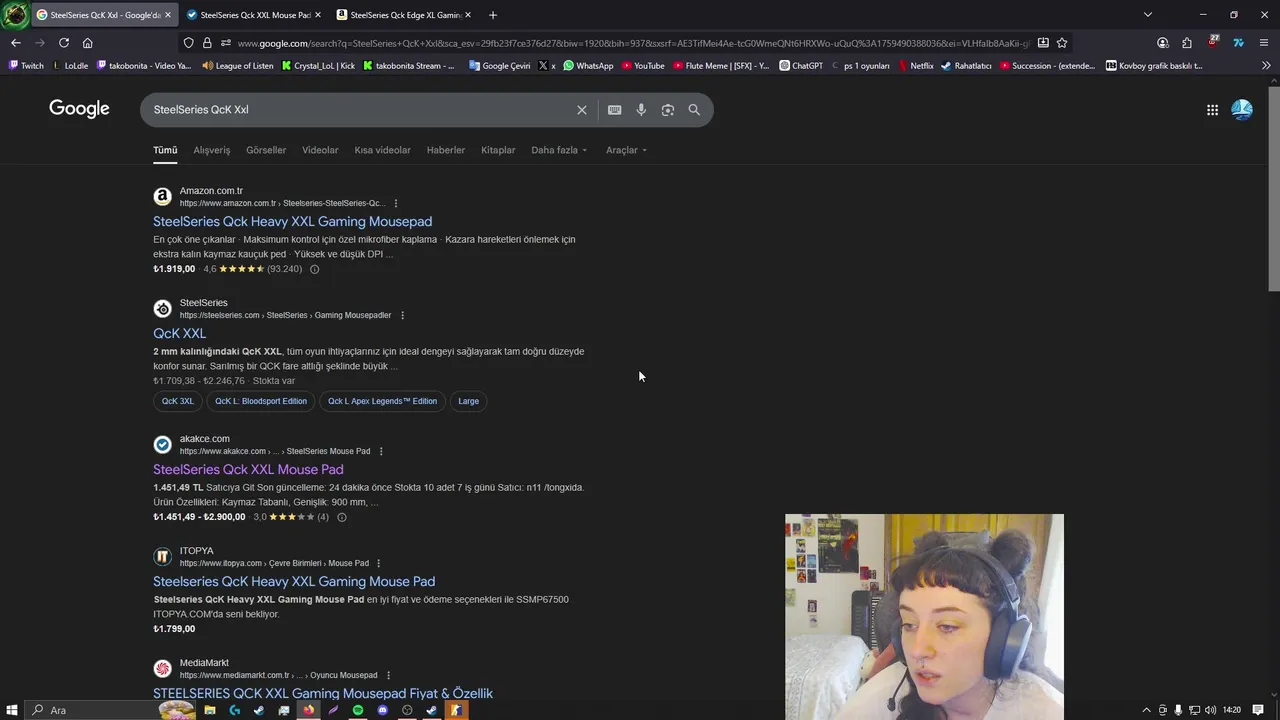Close the SteelSeries QcK Edge XL tab
This screenshot has width=1280, height=720.
coord(468,15)
